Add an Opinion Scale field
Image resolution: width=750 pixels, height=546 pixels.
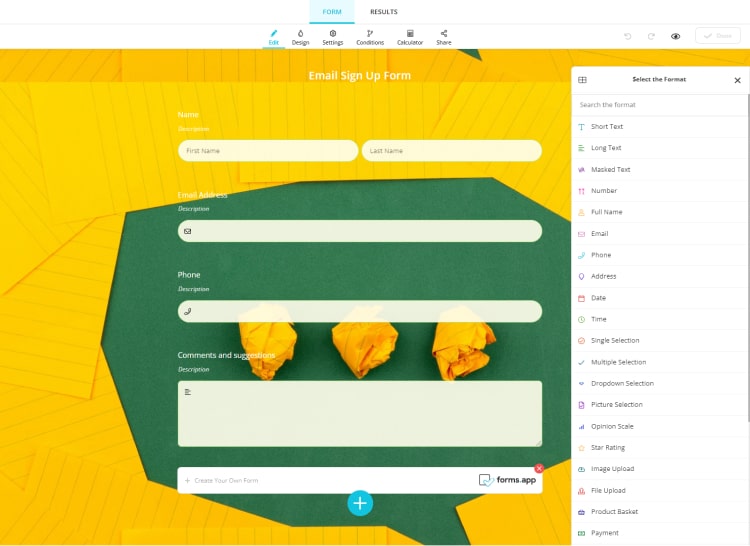pyautogui.click(x=612, y=427)
